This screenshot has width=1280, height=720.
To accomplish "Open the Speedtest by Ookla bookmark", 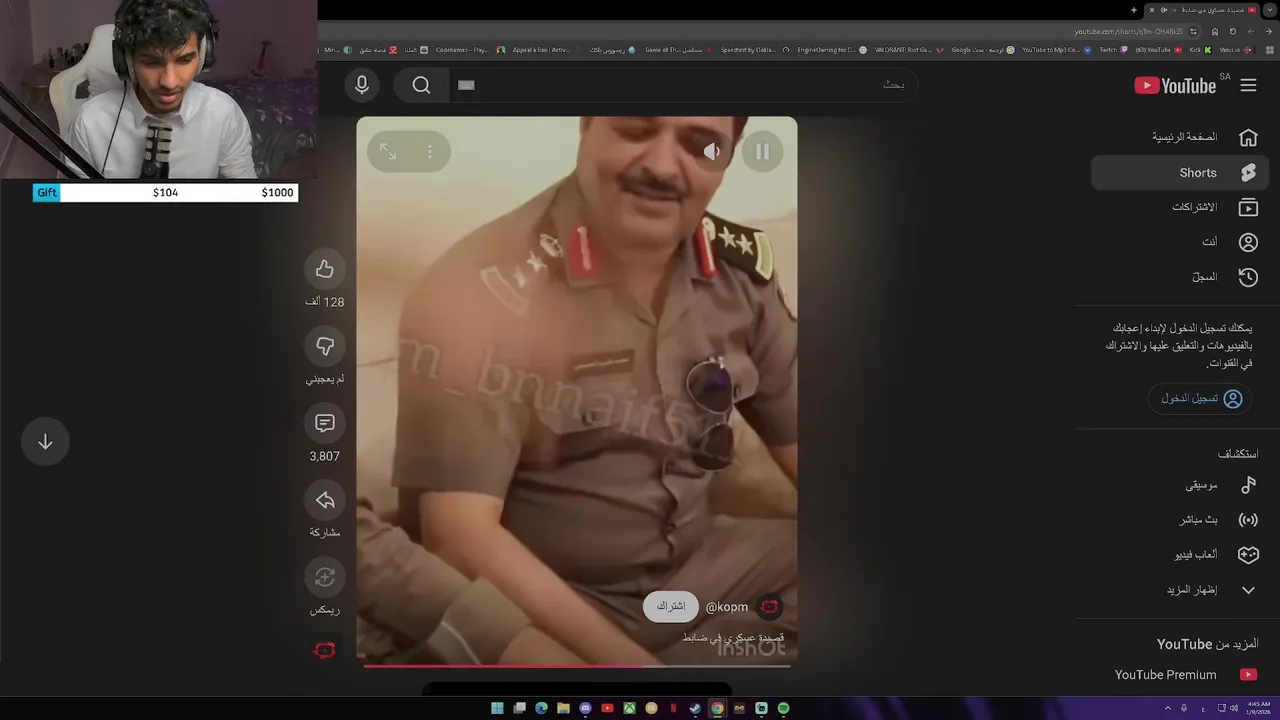I will point(754,50).
